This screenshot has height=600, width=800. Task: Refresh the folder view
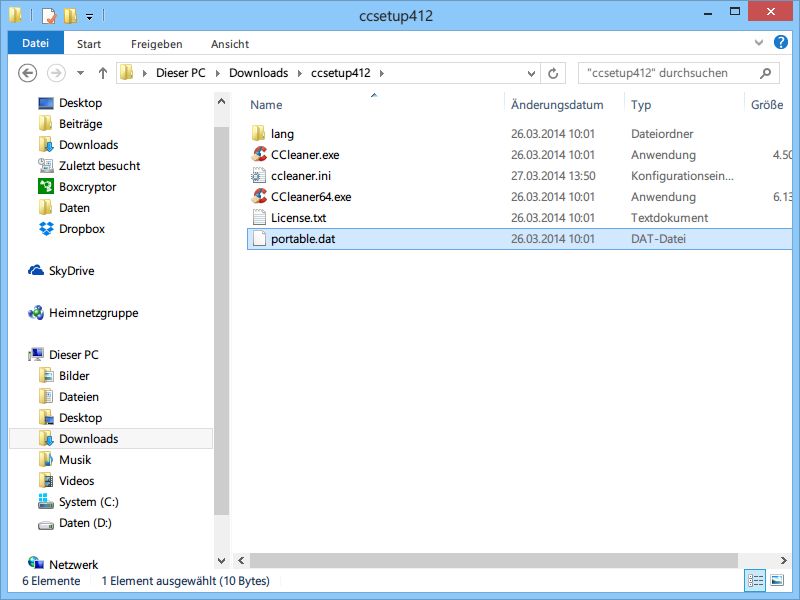pyautogui.click(x=553, y=73)
